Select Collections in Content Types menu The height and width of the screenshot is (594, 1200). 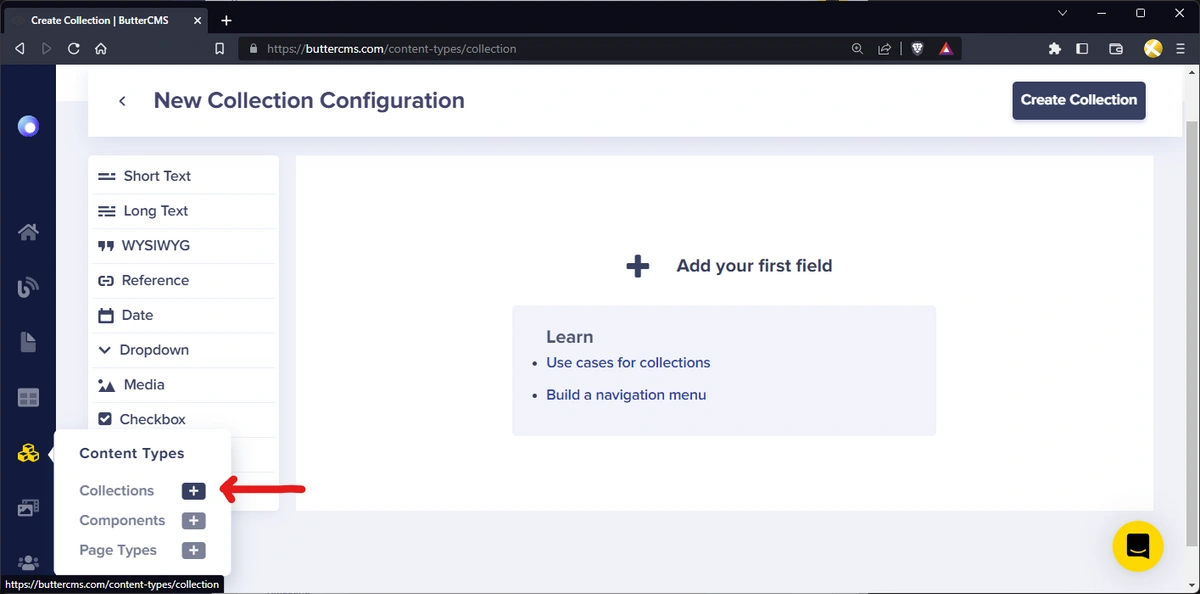(x=117, y=491)
